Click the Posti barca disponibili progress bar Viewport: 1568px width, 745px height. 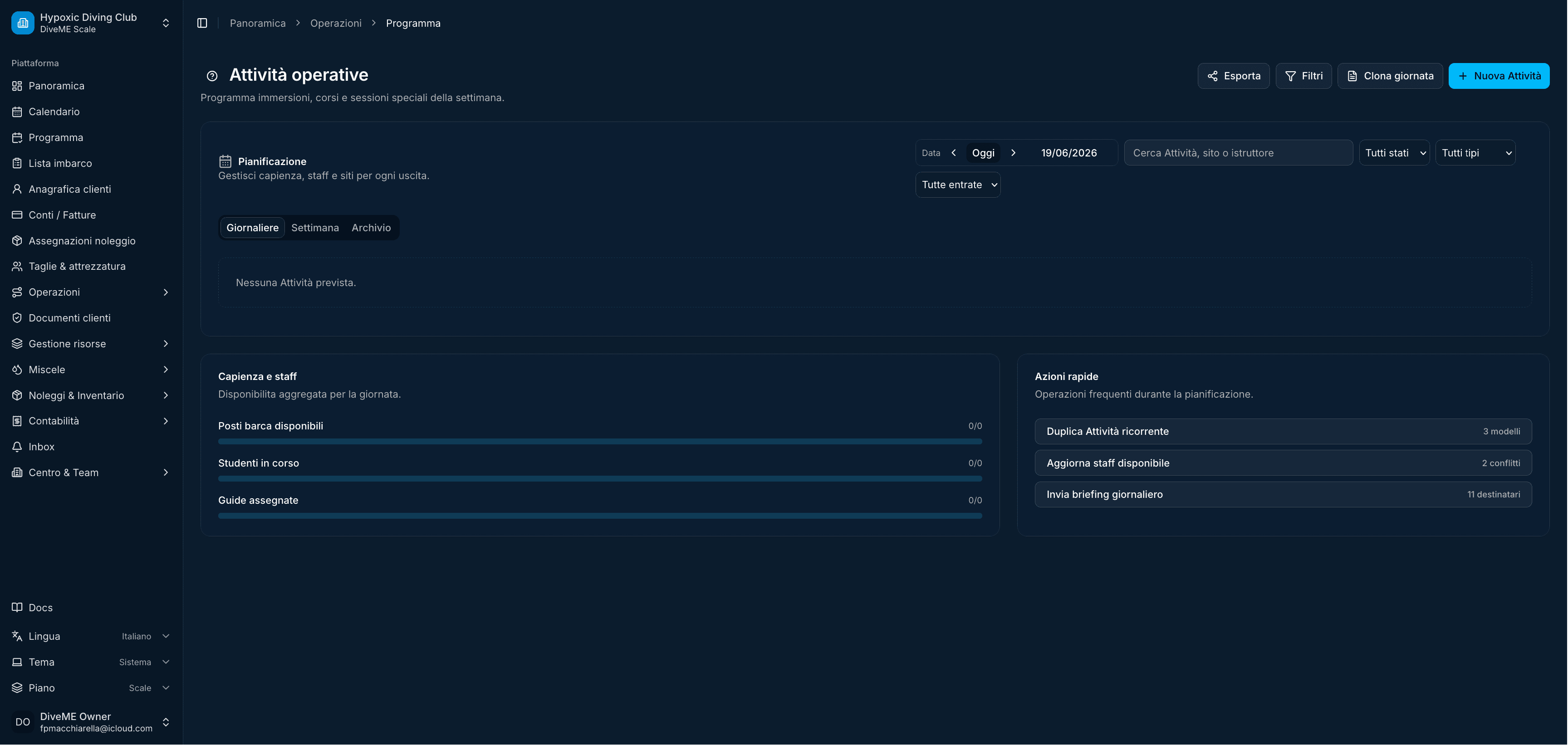[x=600, y=442]
